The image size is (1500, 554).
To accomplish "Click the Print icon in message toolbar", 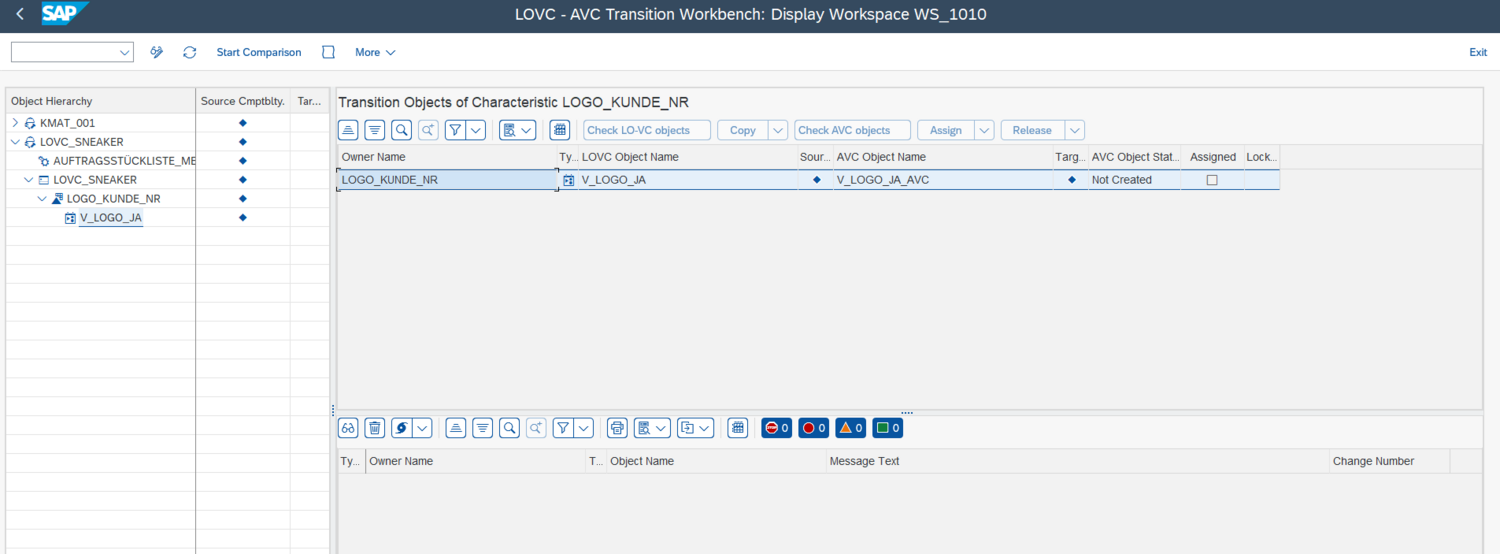I will 617,428.
